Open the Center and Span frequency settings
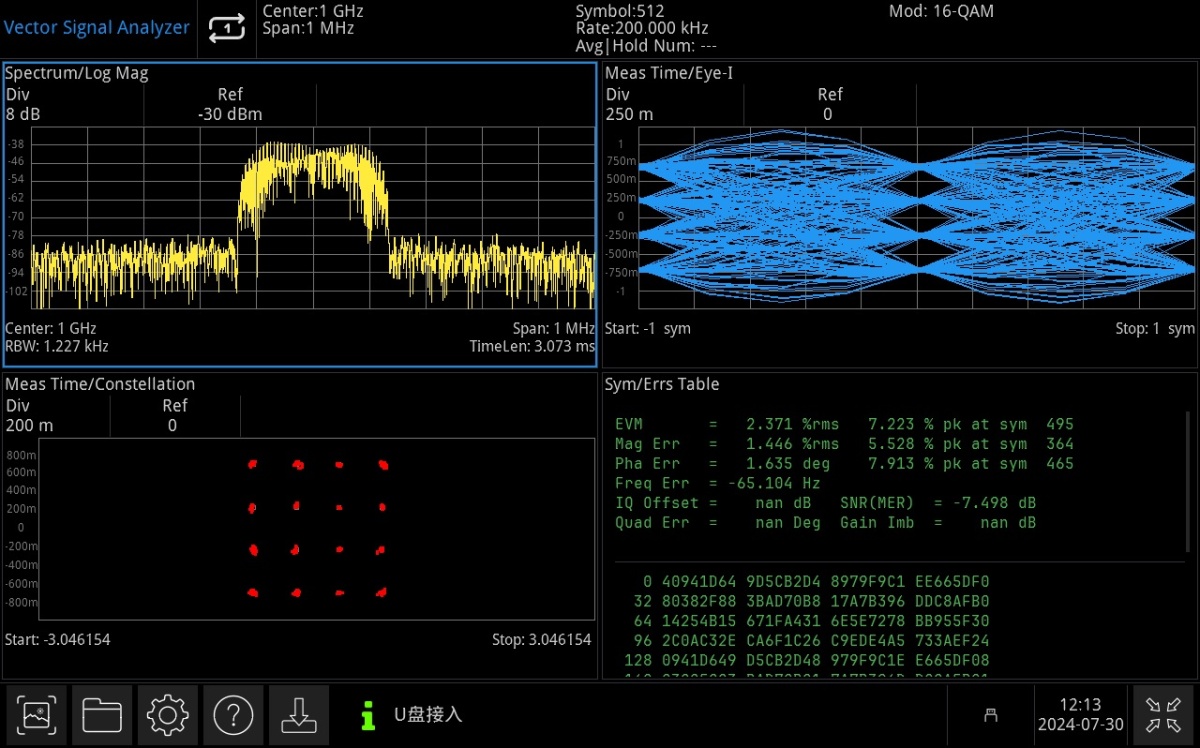 [312, 20]
